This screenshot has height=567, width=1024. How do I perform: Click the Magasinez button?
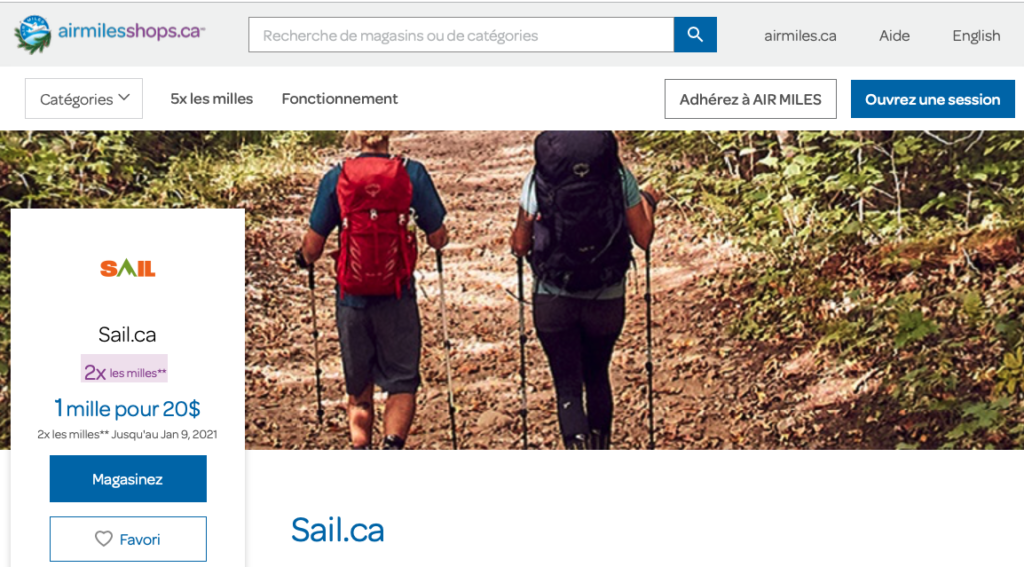click(128, 479)
